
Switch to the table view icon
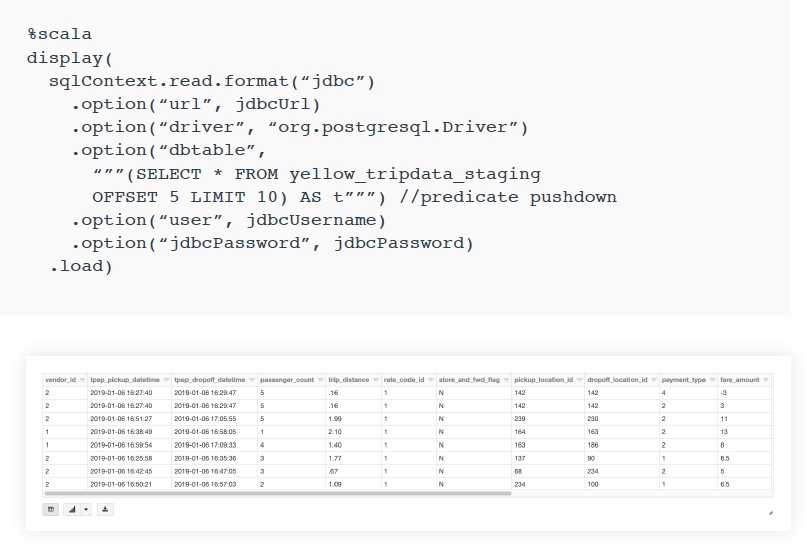coord(50,509)
